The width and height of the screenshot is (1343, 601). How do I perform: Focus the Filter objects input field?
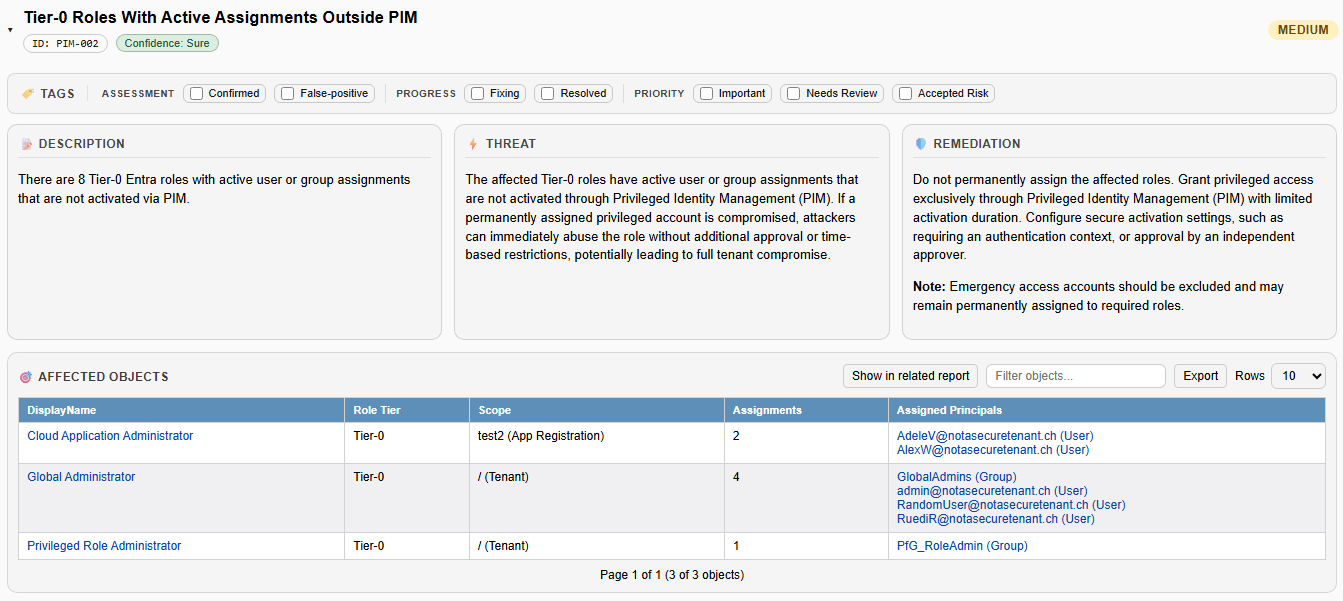(x=1075, y=376)
